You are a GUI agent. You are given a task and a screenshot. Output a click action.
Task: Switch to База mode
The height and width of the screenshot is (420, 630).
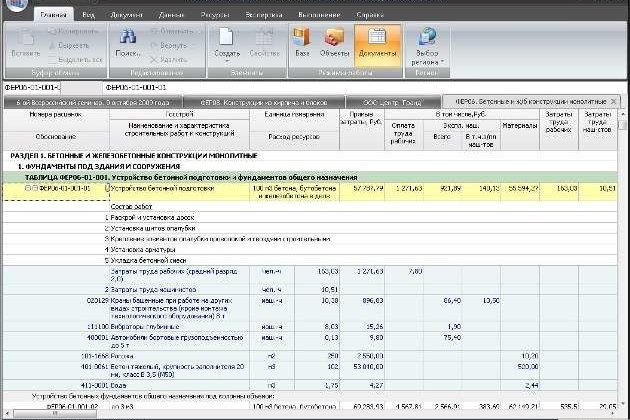click(x=302, y=42)
